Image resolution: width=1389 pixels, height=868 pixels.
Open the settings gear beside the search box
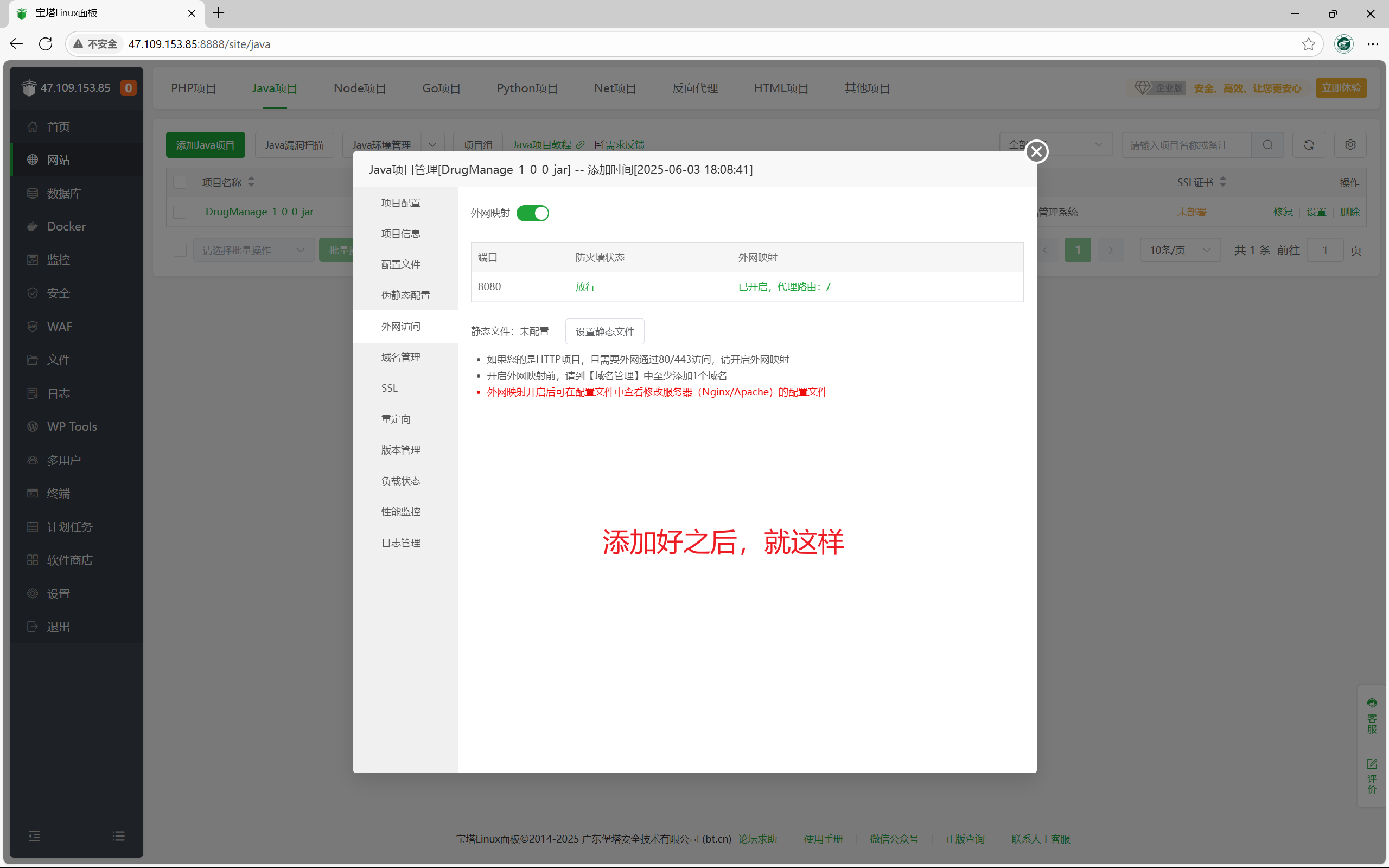1350,145
